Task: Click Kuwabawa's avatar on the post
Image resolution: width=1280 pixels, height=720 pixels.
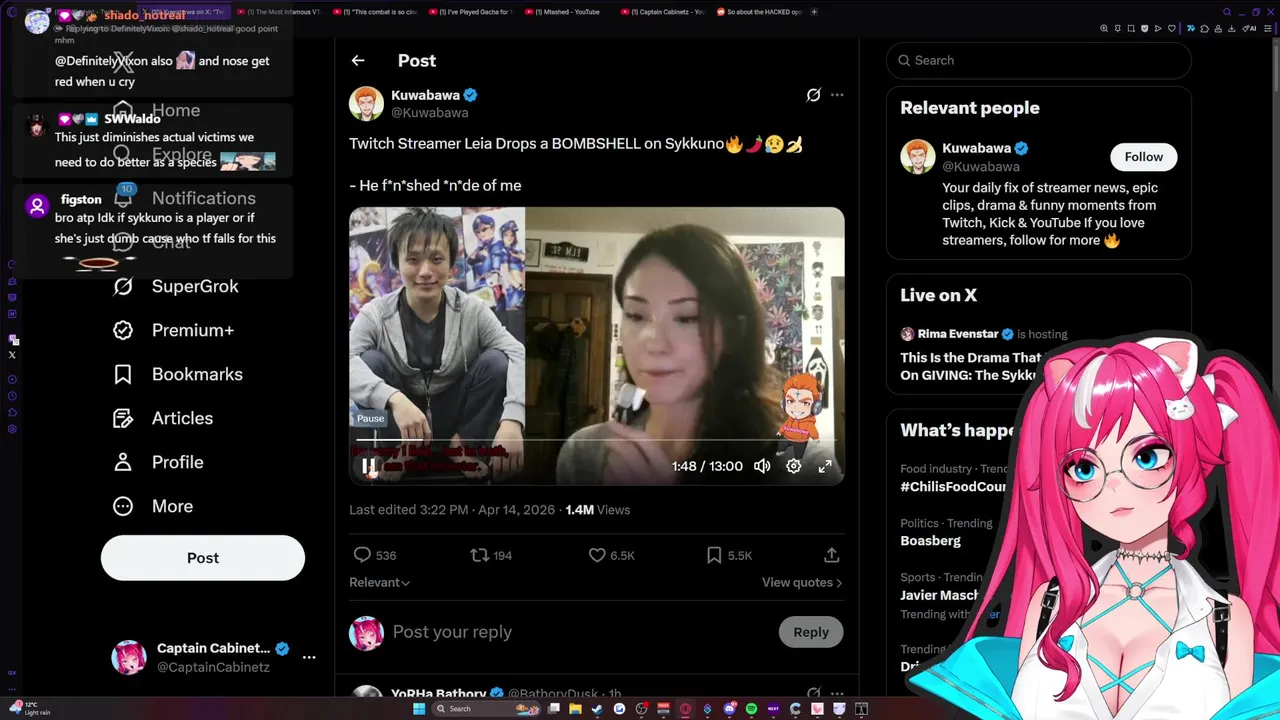Action: pyautogui.click(x=366, y=103)
